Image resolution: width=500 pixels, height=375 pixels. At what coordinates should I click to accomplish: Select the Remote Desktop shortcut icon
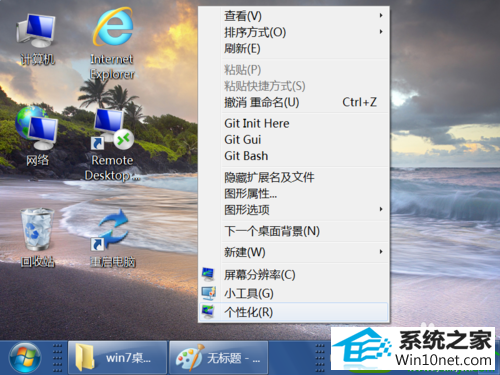click(x=112, y=145)
